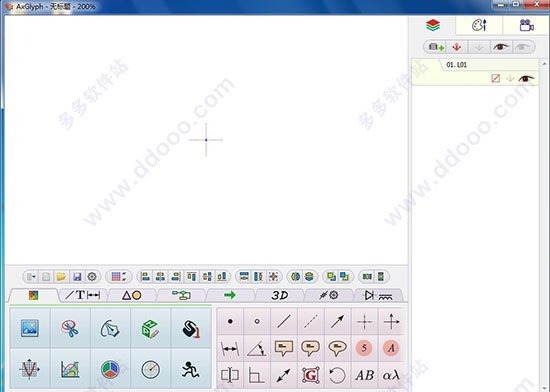The image size is (550, 392).
Task: Click the layer list scrollbar up arrow
Action: coord(544,64)
